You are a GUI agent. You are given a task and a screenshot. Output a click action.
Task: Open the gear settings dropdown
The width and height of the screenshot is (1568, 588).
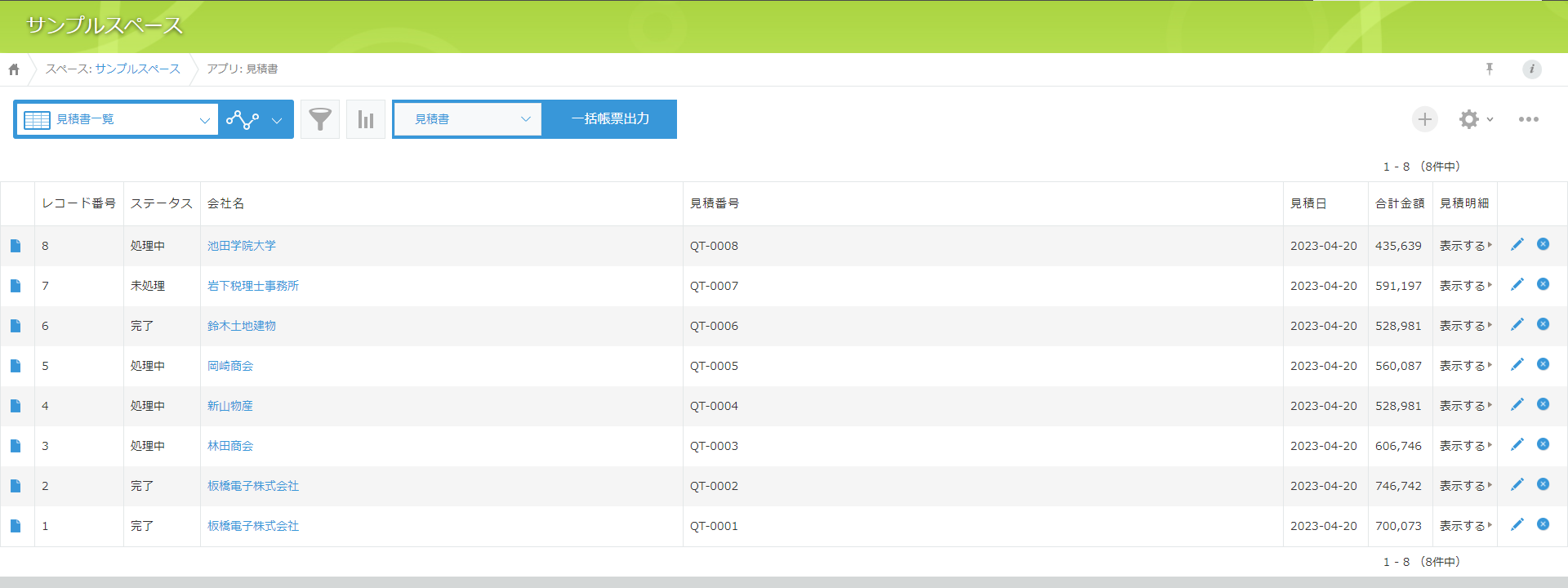click(1476, 119)
